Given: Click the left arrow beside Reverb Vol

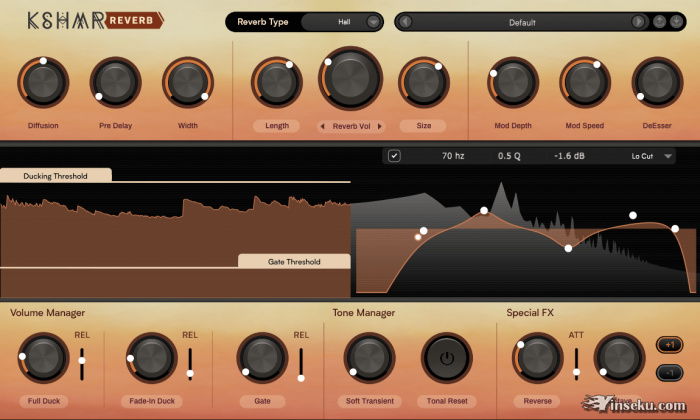Looking at the screenshot, I should pos(322,126).
